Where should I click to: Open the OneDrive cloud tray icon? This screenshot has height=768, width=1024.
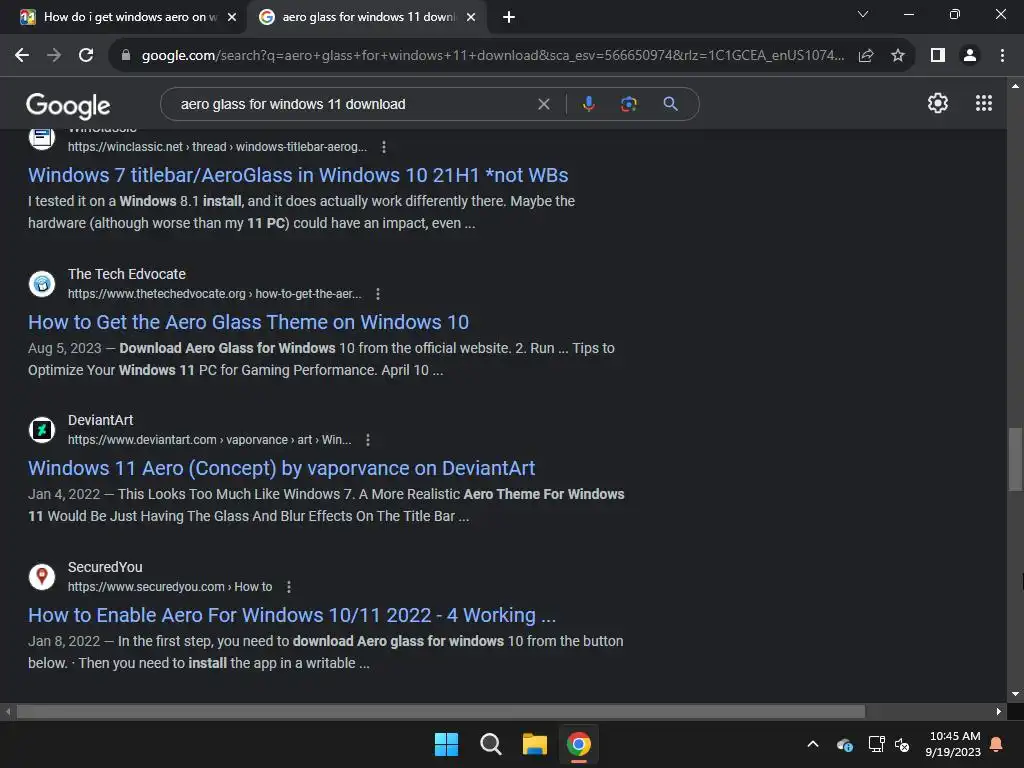pos(844,744)
